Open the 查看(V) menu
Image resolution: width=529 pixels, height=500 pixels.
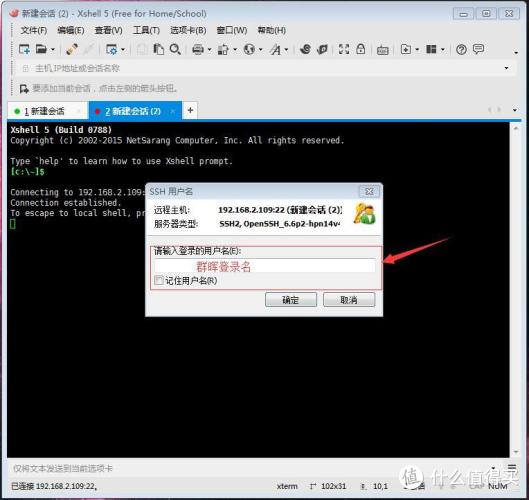click(108, 30)
